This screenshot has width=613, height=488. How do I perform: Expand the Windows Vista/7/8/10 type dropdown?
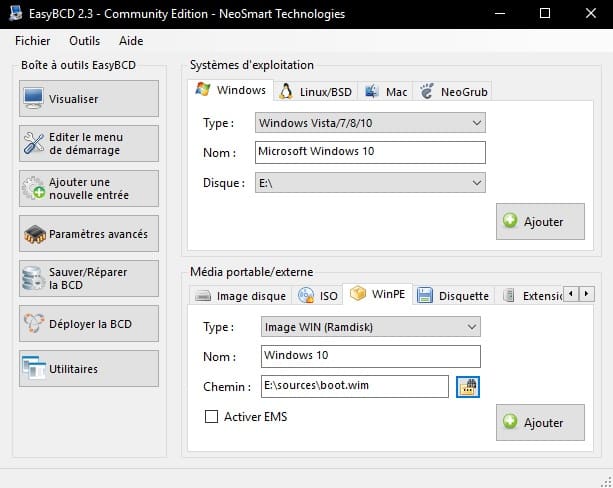[x=370, y=123]
